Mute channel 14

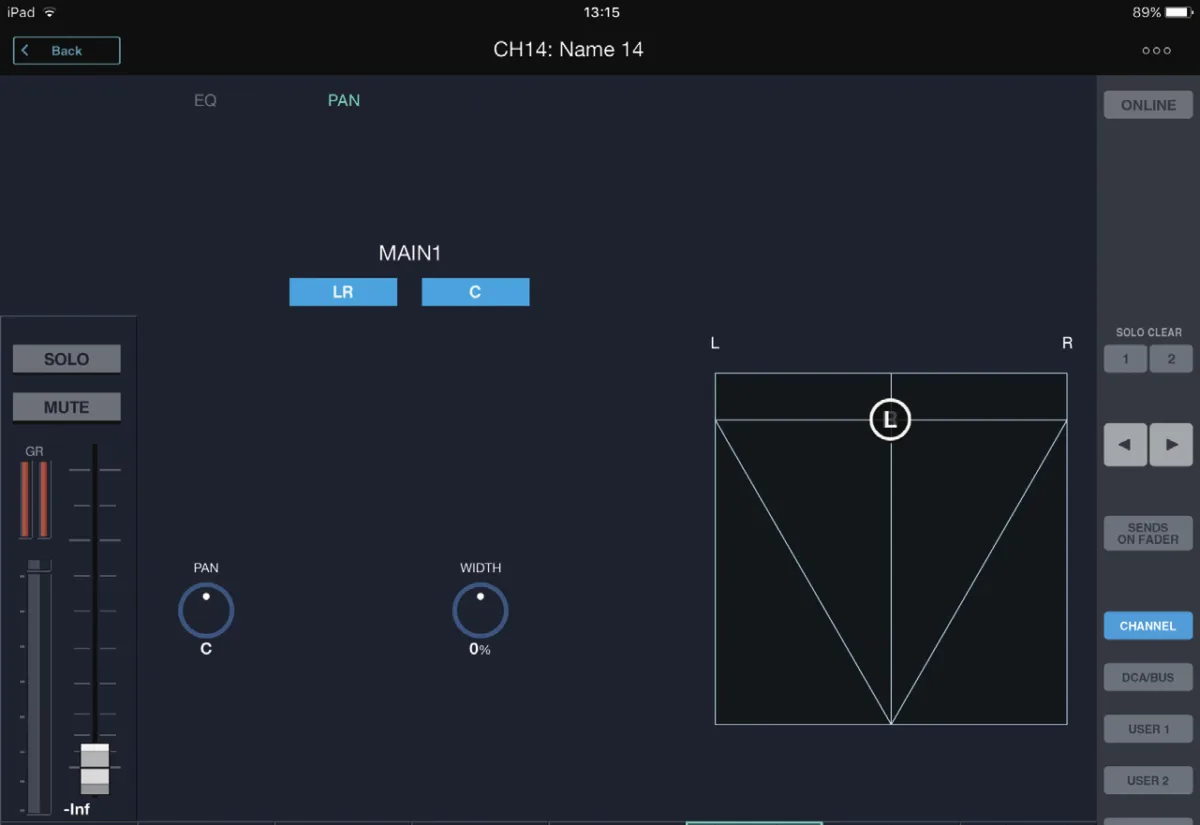click(66, 407)
